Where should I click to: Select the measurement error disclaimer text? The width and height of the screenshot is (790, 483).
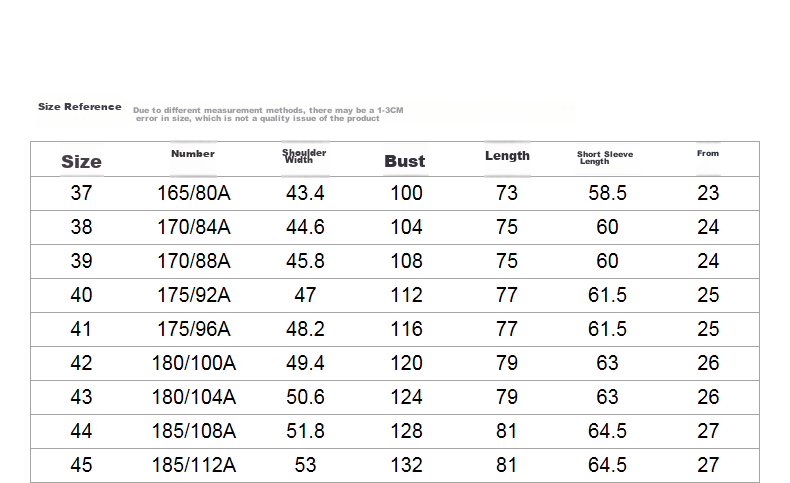coord(268,114)
